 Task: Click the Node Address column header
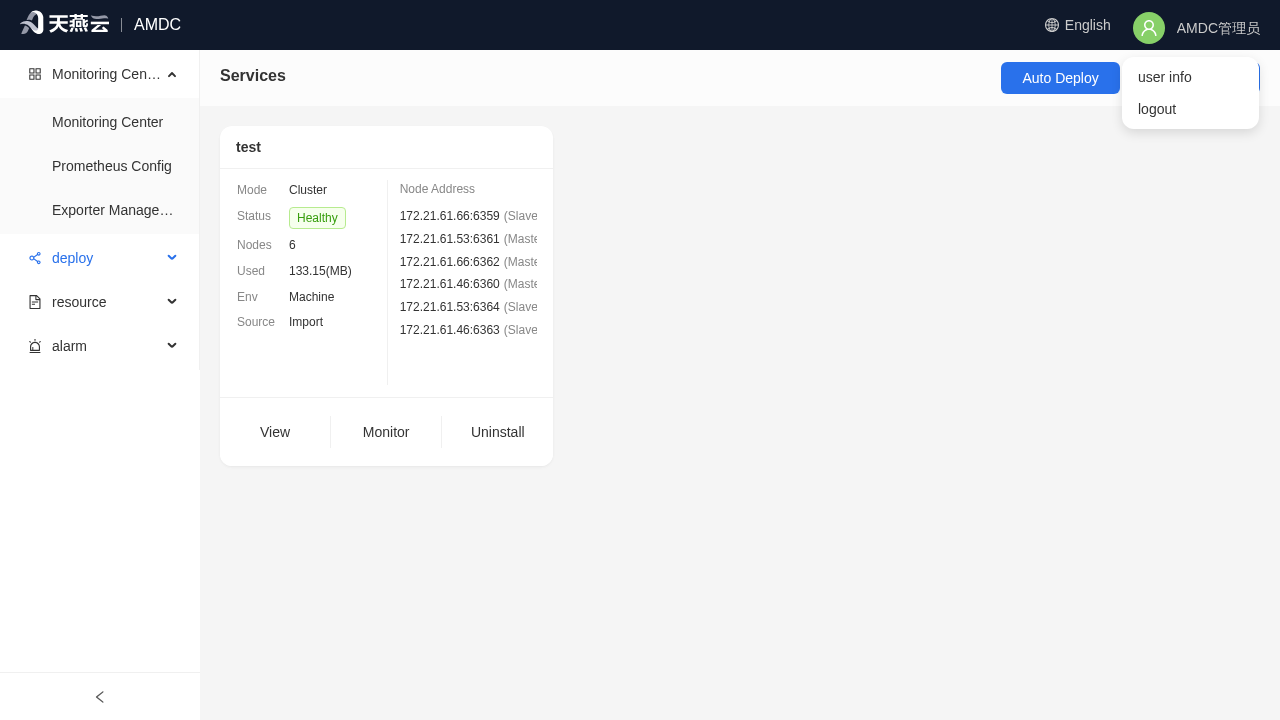(x=437, y=189)
